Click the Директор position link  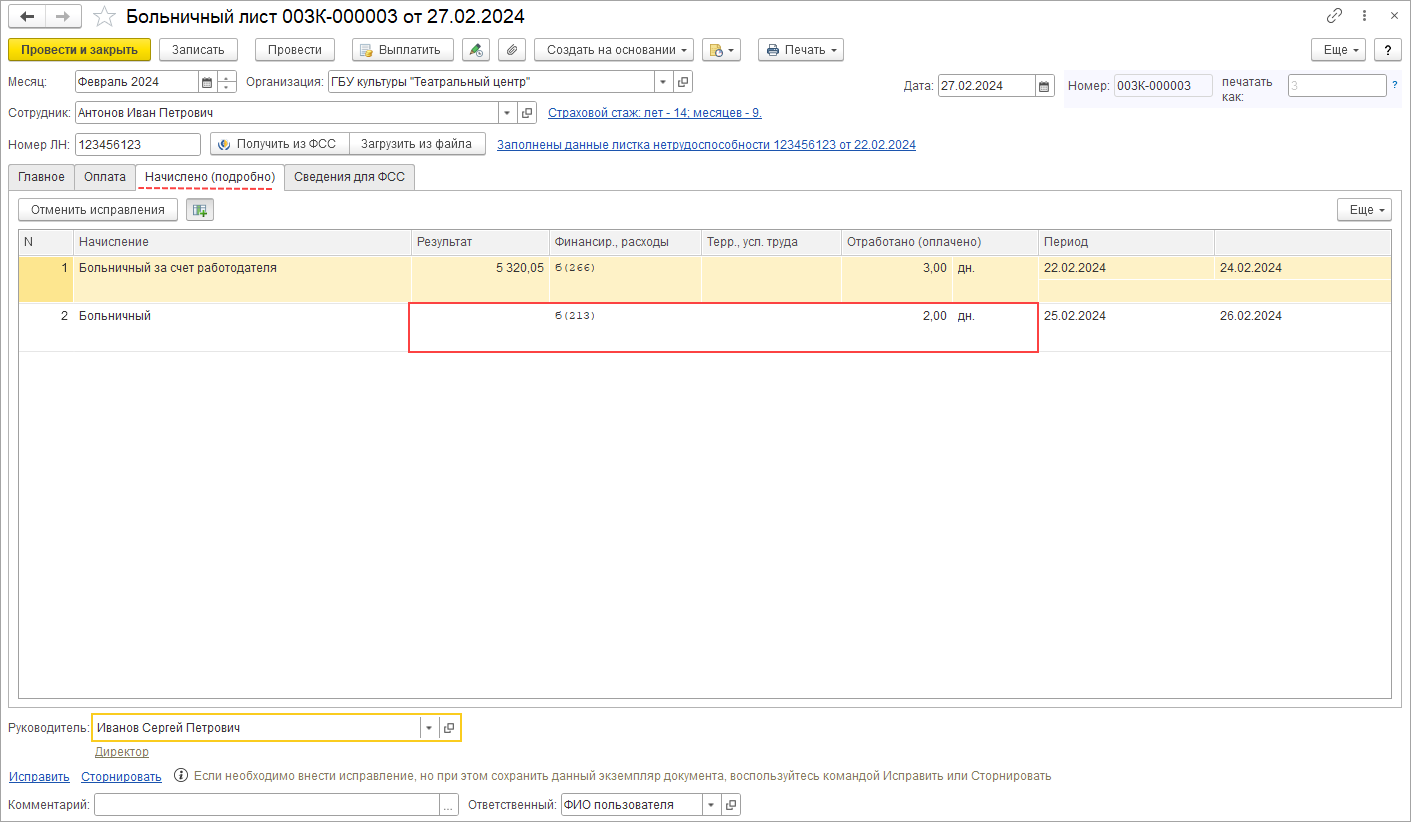[x=122, y=752]
